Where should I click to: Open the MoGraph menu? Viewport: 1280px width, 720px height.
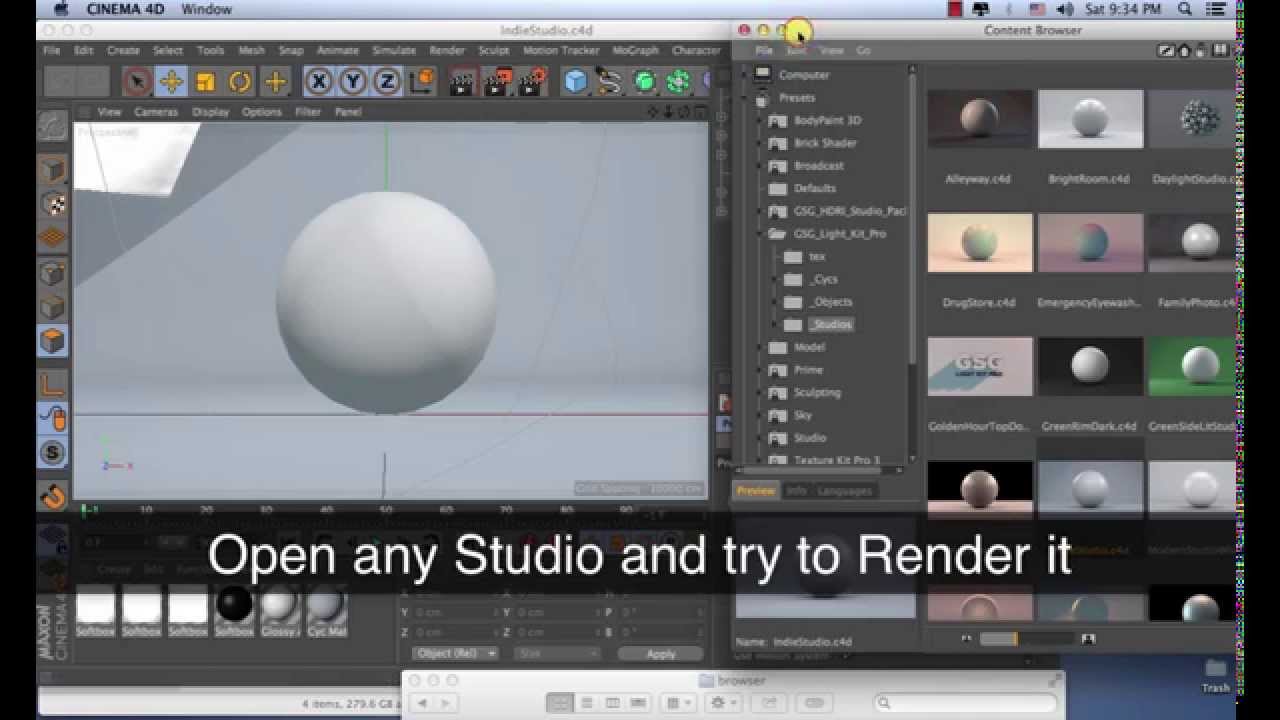click(636, 50)
